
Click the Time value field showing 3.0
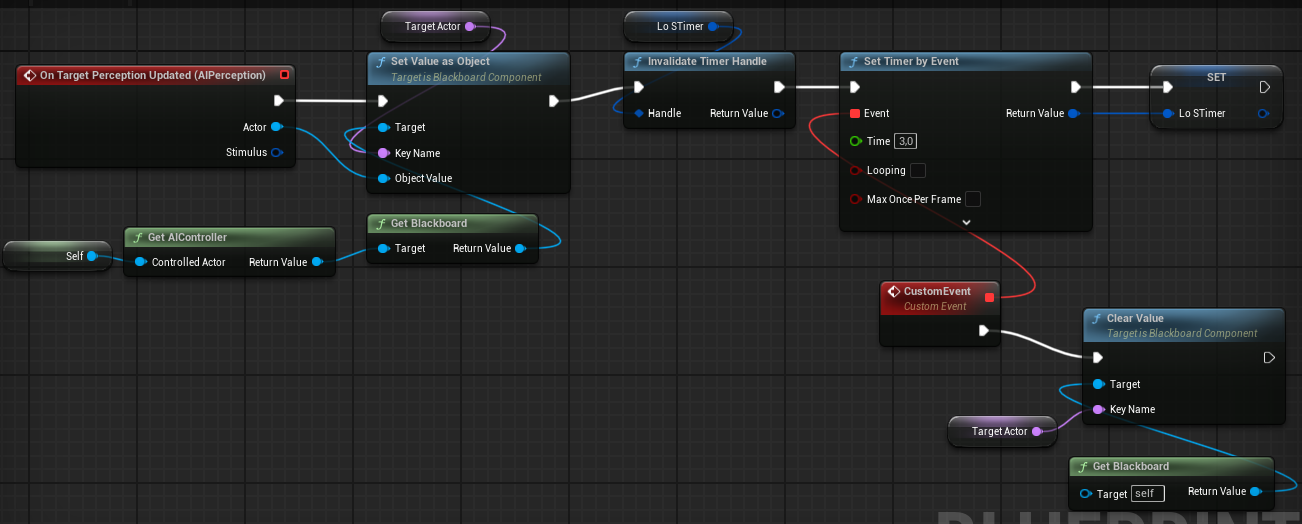tap(906, 142)
